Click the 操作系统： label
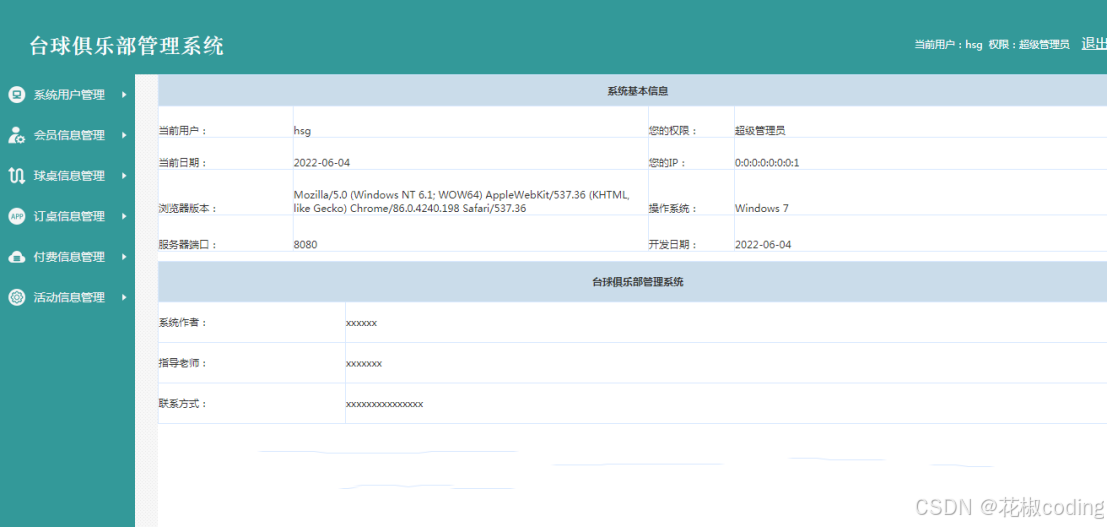 pyautogui.click(x=673, y=208)
